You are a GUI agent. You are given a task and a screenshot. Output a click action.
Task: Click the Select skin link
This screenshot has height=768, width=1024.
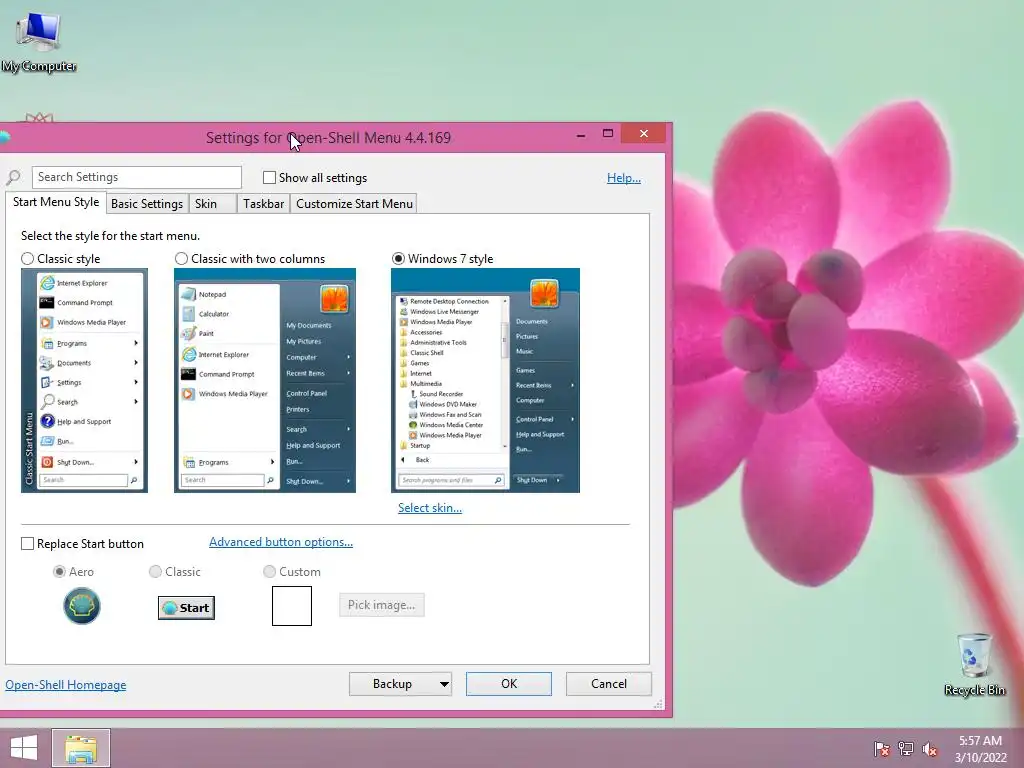coord(430,507)
